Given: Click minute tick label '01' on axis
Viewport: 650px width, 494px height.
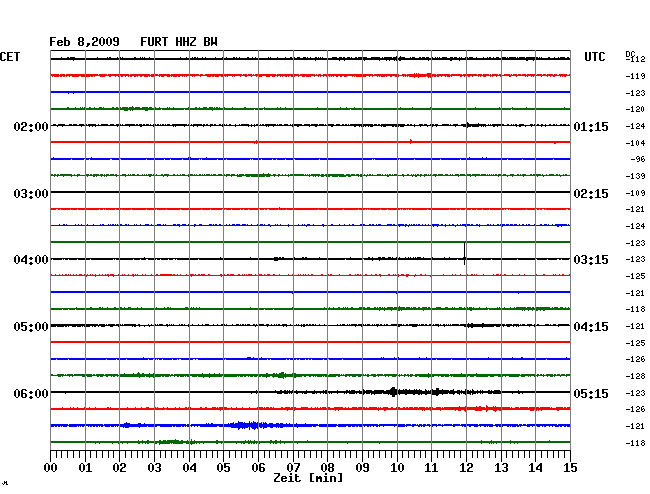Looking at the screenshot, I should click(85, 467).
